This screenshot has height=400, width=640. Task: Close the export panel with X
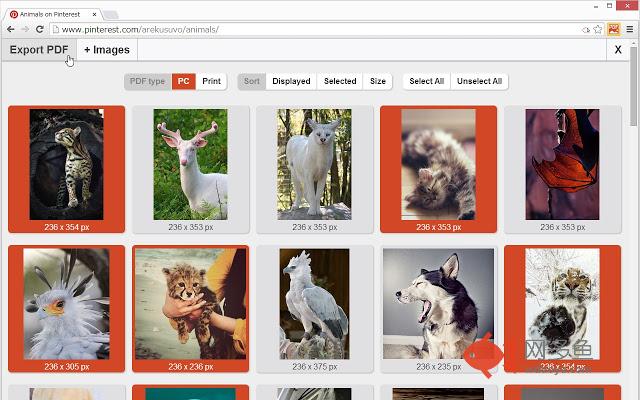coord(618,50)
